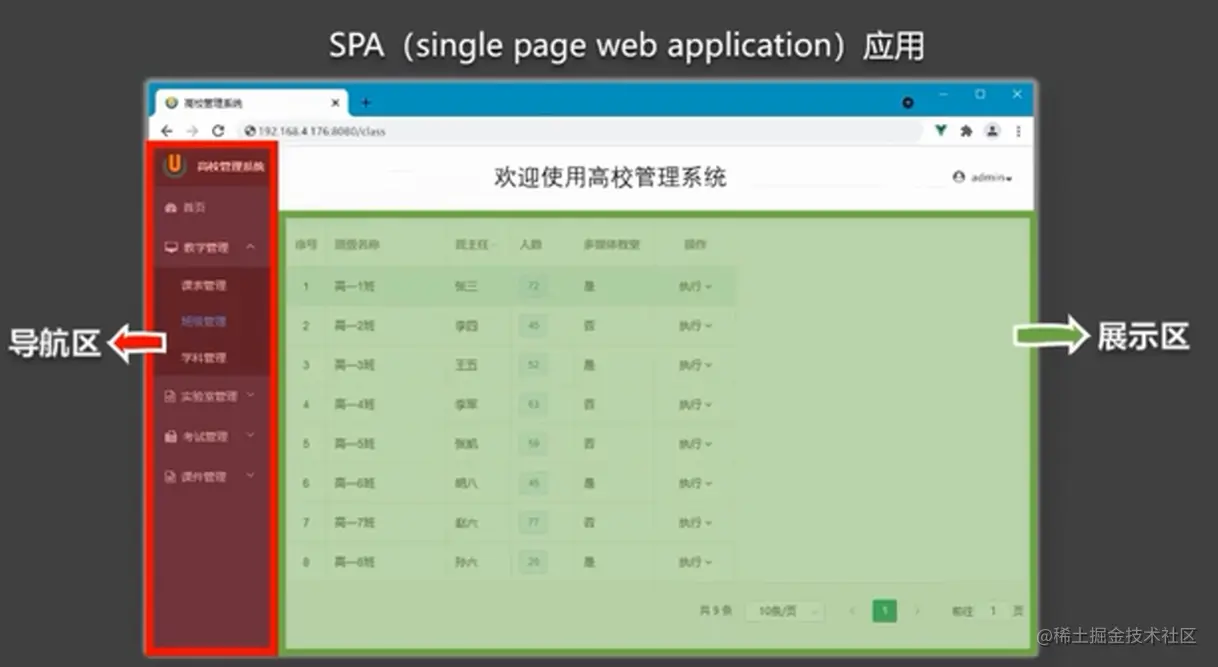Image resolution: width=1218 pixels, height=667 pixels.
Task: Open 执行 dropdown for 高一3班 row
Action: click(695, 365)
